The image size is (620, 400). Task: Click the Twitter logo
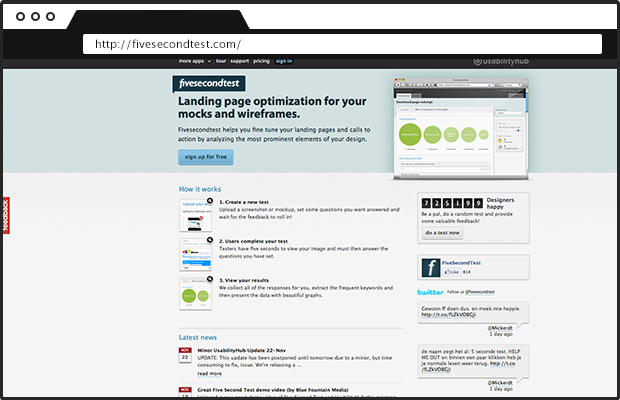(x=430, y=292)
